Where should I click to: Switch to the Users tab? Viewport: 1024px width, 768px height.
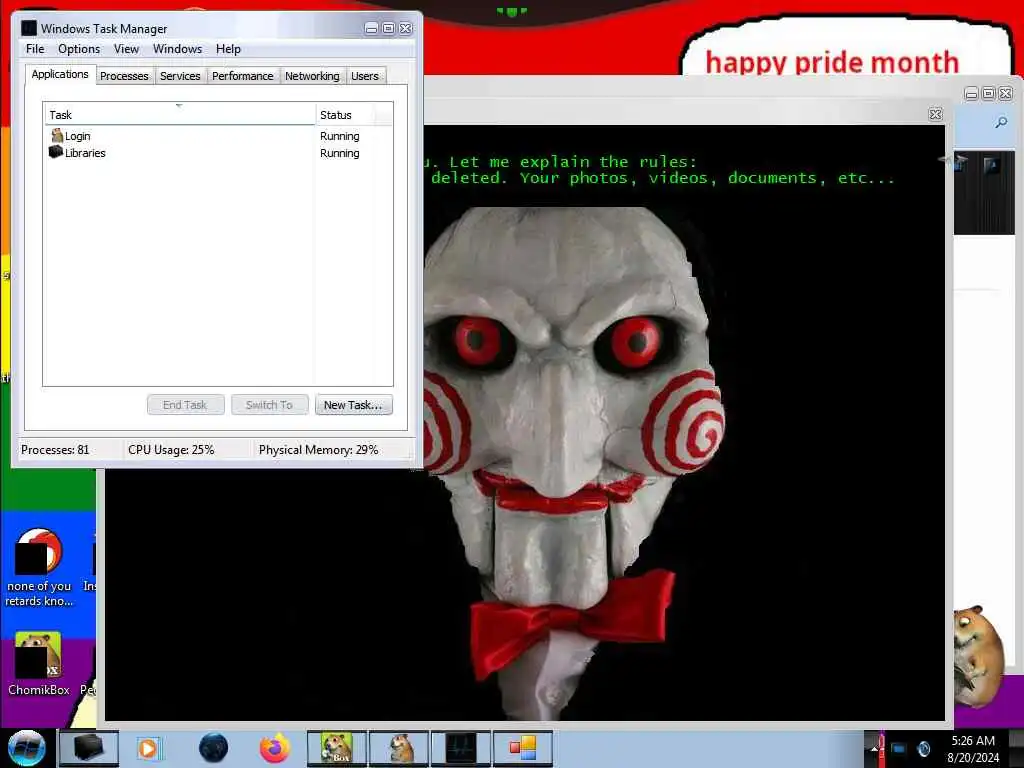pos(364,76)
